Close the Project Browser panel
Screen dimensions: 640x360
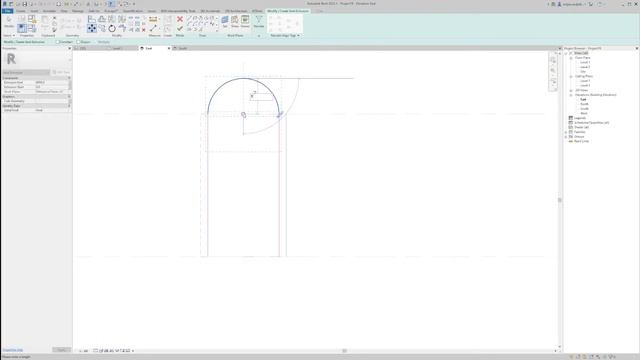coord(636,48)
